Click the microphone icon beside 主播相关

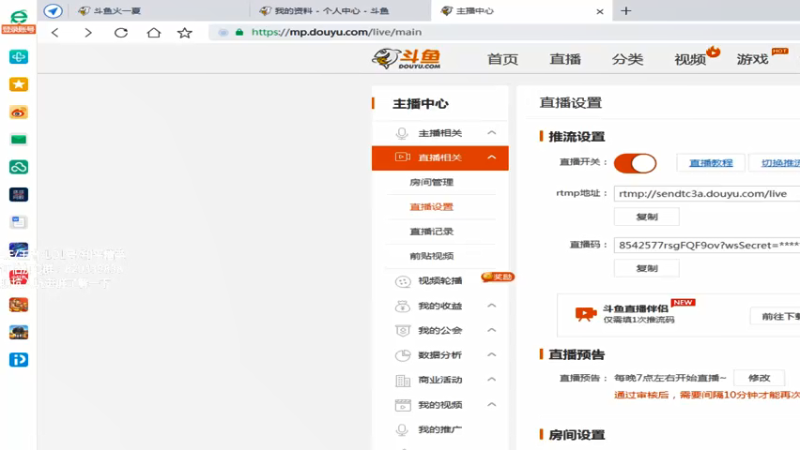click(402, 133)
